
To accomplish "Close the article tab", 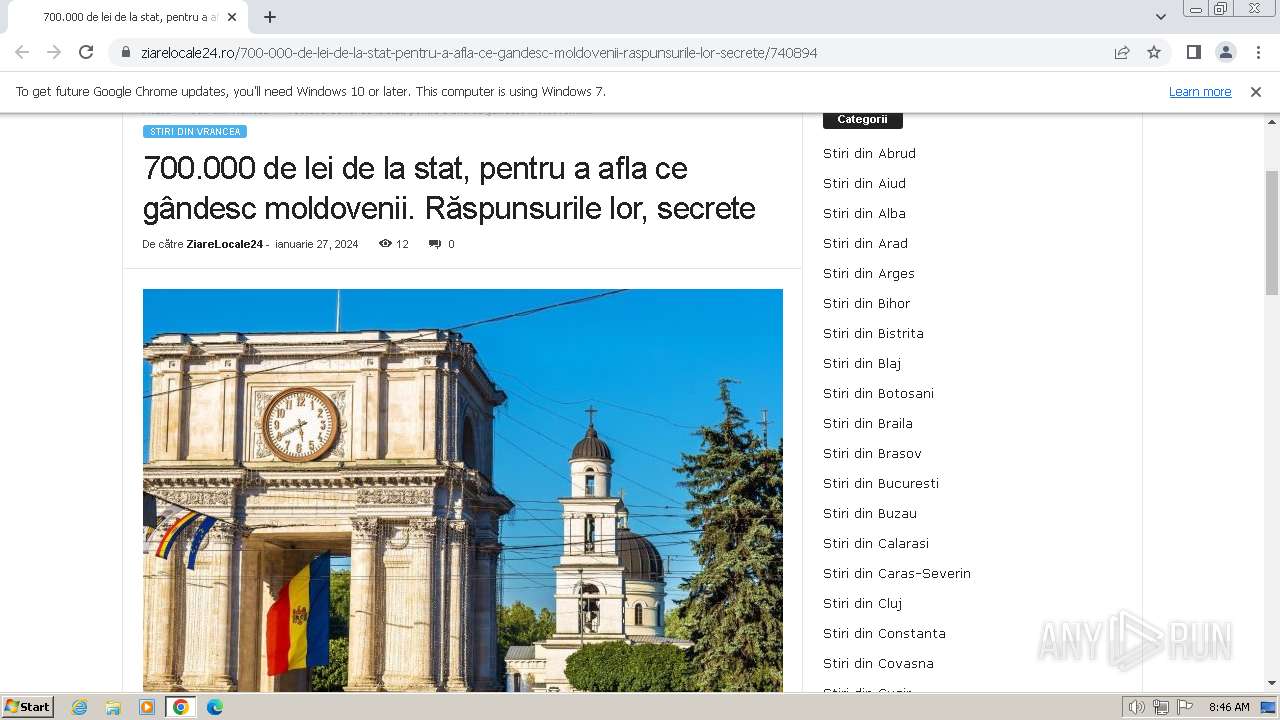I will pos(232,17).
